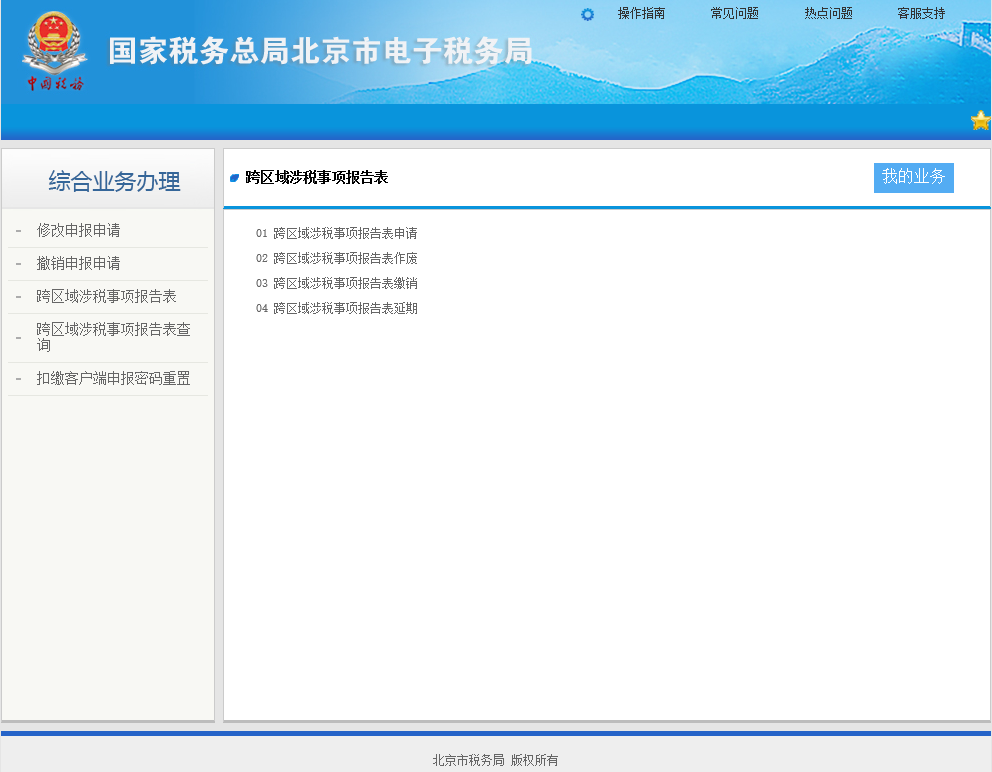Click the yellow star favorites icon
This screenshot has height=772, width=992.
[x=981, y=120]
